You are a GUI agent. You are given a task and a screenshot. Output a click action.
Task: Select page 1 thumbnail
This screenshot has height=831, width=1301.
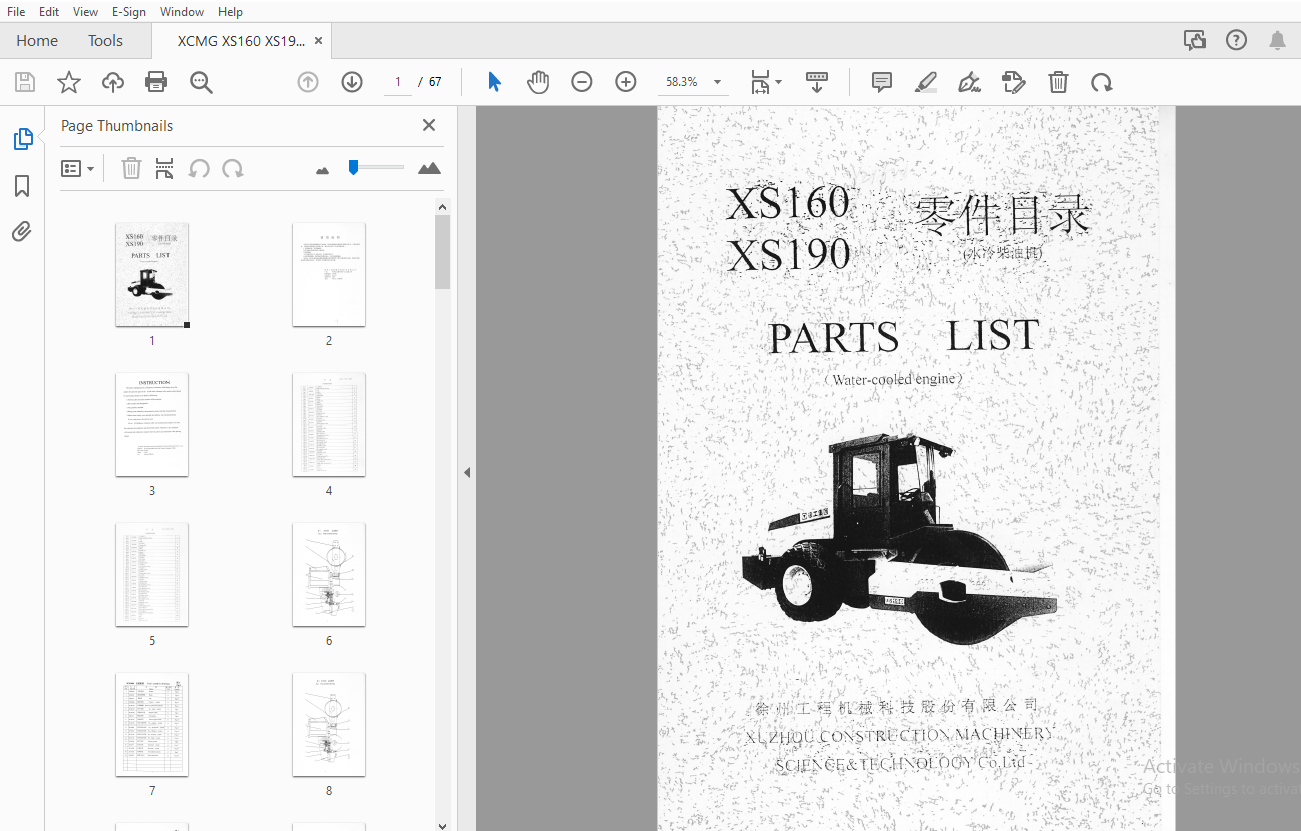point(152,274)
